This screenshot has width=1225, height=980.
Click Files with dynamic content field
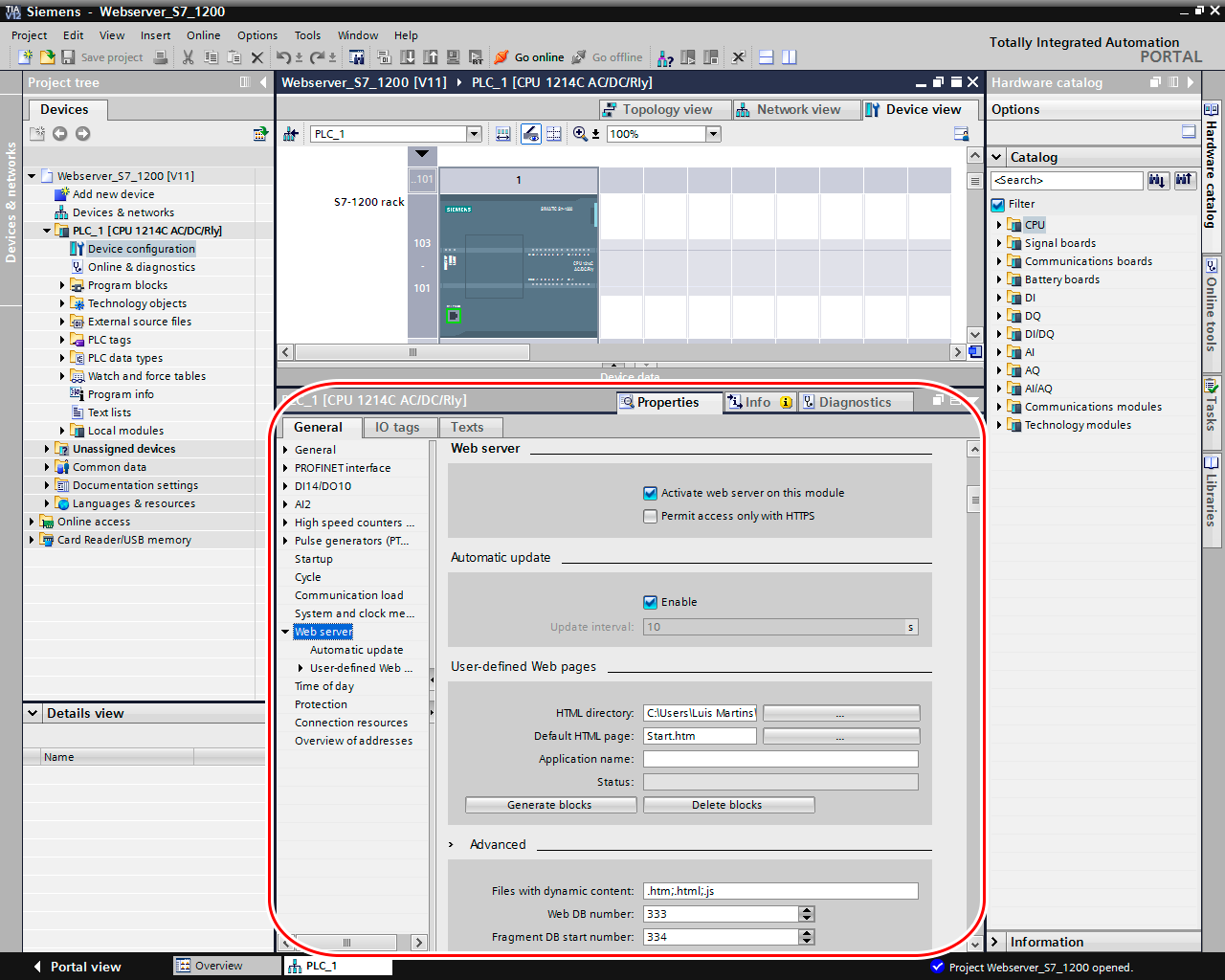pos(781,891)
